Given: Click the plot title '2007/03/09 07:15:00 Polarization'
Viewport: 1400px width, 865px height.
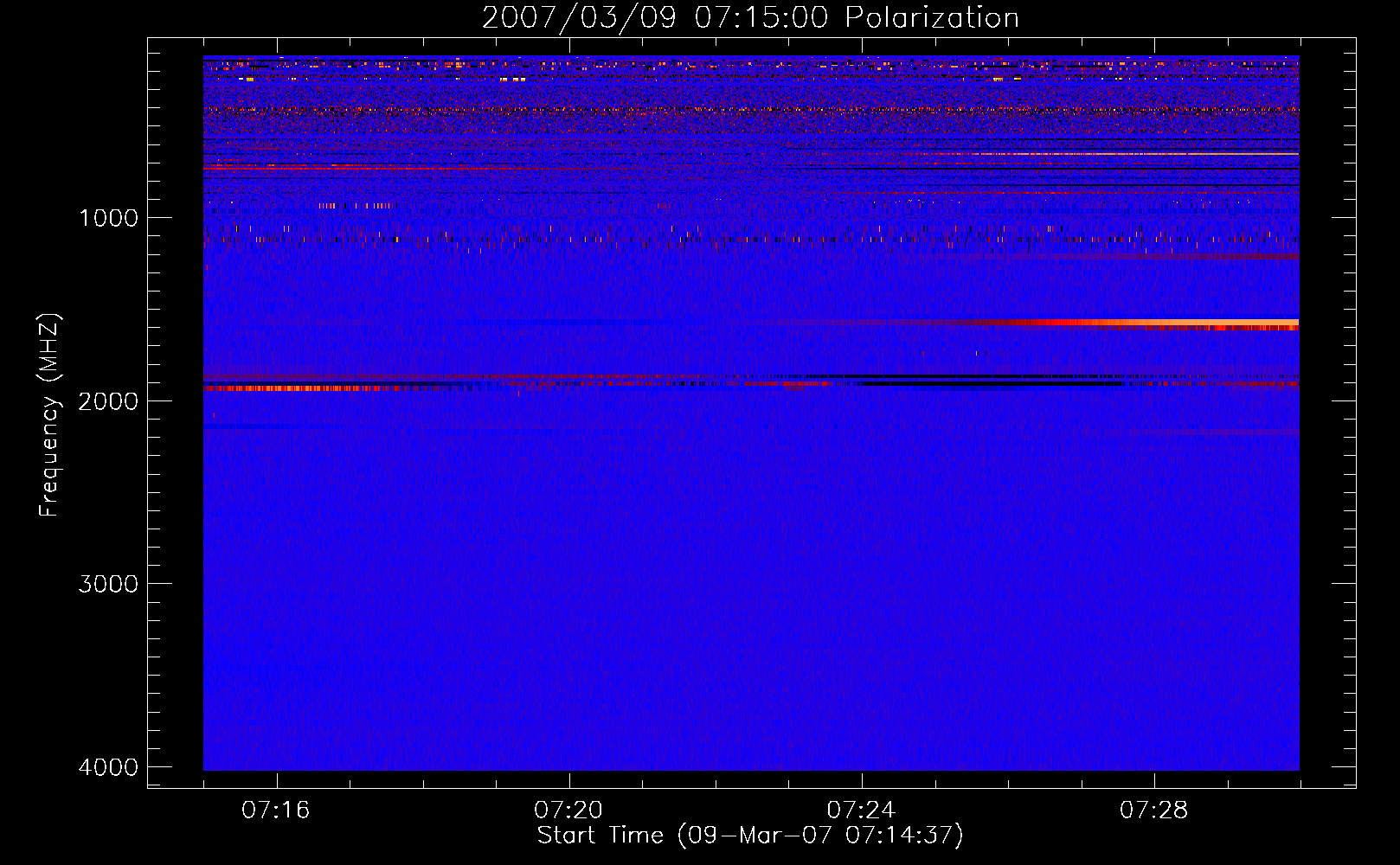Looking at the screenshot, I should point(750,17).
